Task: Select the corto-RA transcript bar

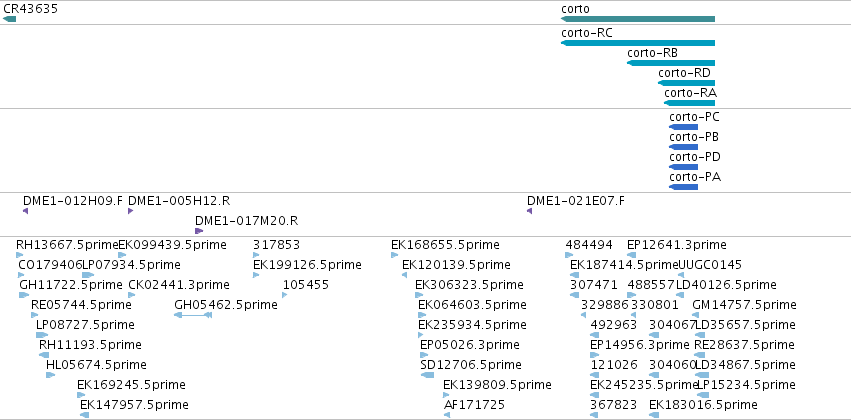Action: pos(689,103)
